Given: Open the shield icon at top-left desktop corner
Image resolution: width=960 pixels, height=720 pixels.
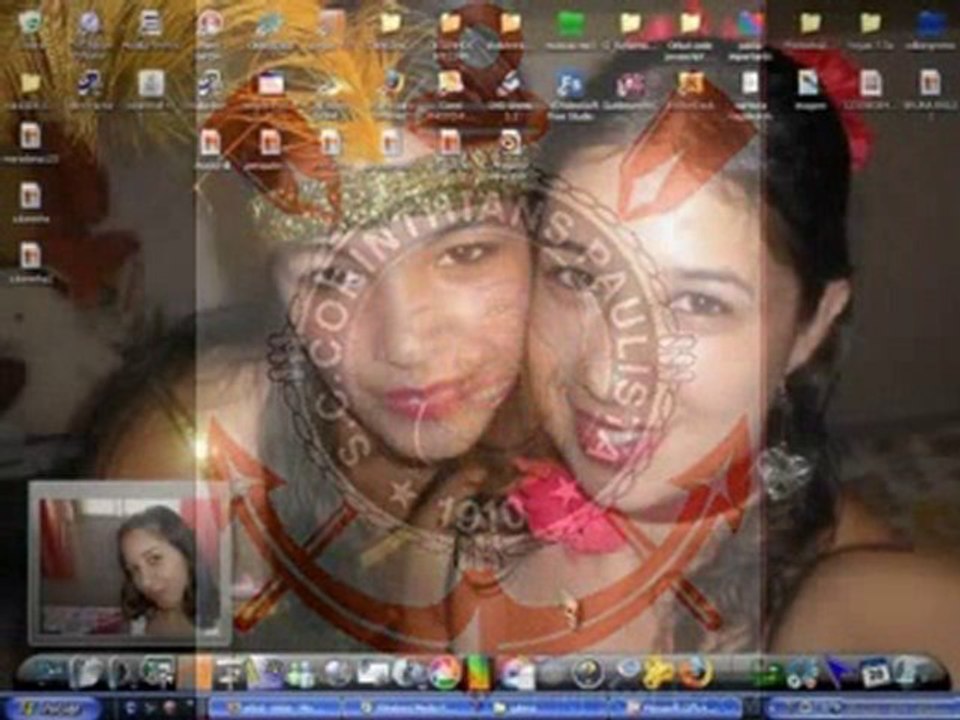Looking at the screenshot, I should 31,24.
